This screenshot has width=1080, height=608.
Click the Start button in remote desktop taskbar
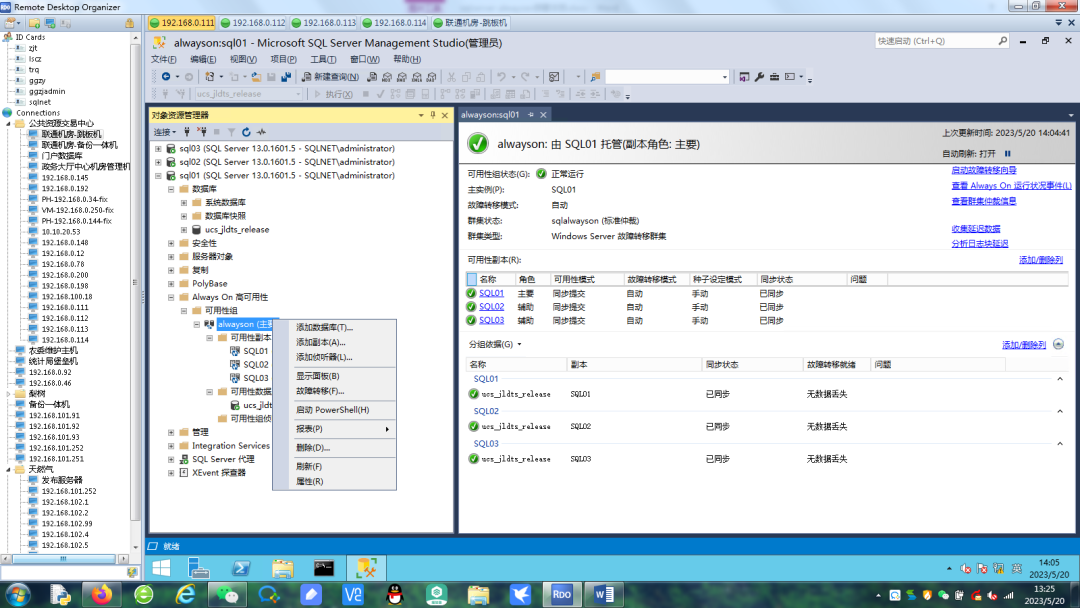point(161,568)
